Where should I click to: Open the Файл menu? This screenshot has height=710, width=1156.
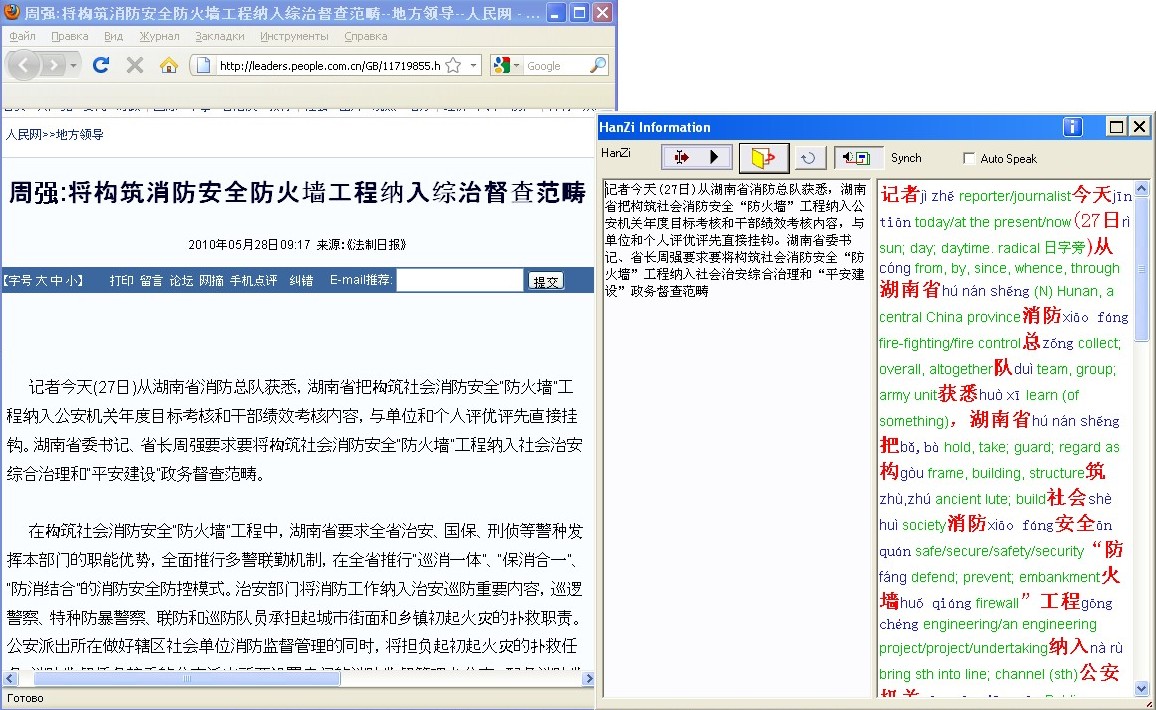[x=22, y=36]
